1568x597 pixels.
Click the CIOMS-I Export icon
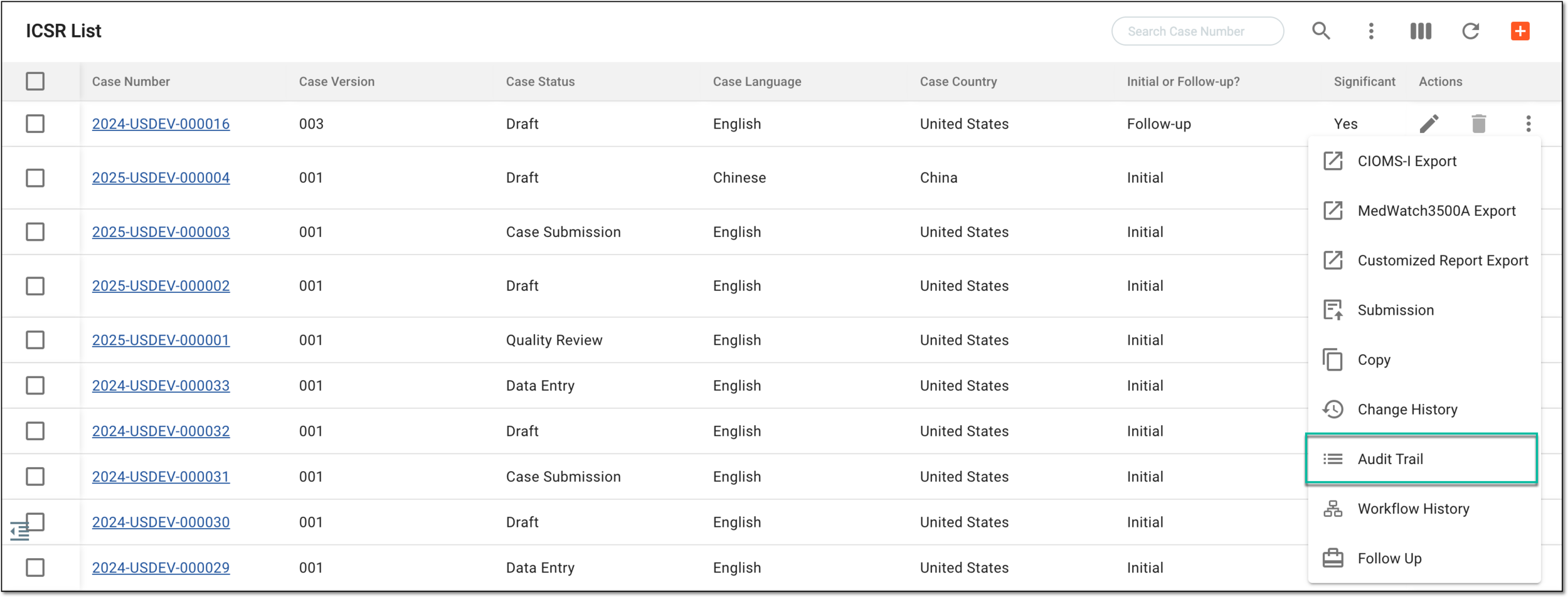(1333, 161)
